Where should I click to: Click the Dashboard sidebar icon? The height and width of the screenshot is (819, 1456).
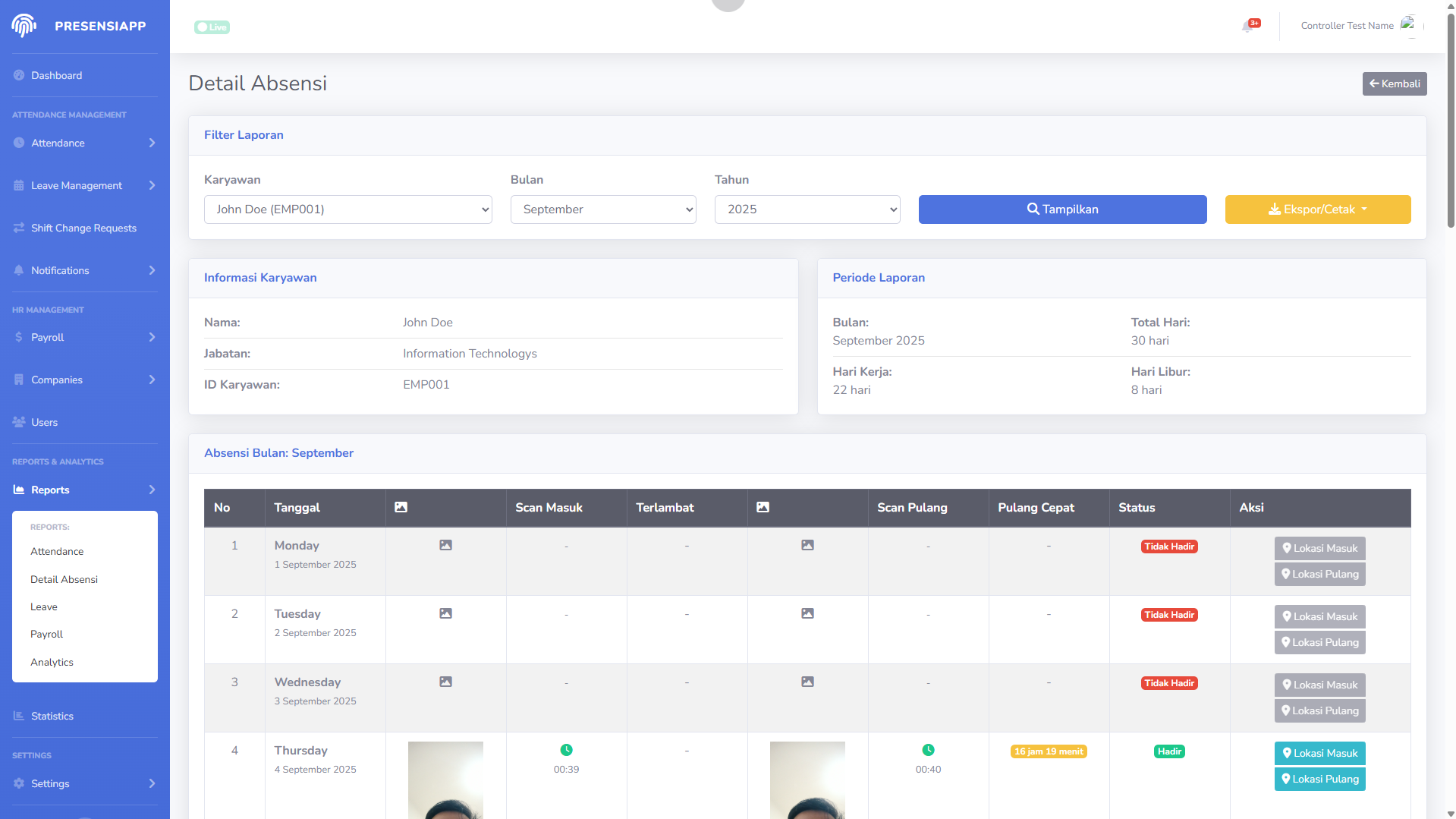tap(19, 75)
